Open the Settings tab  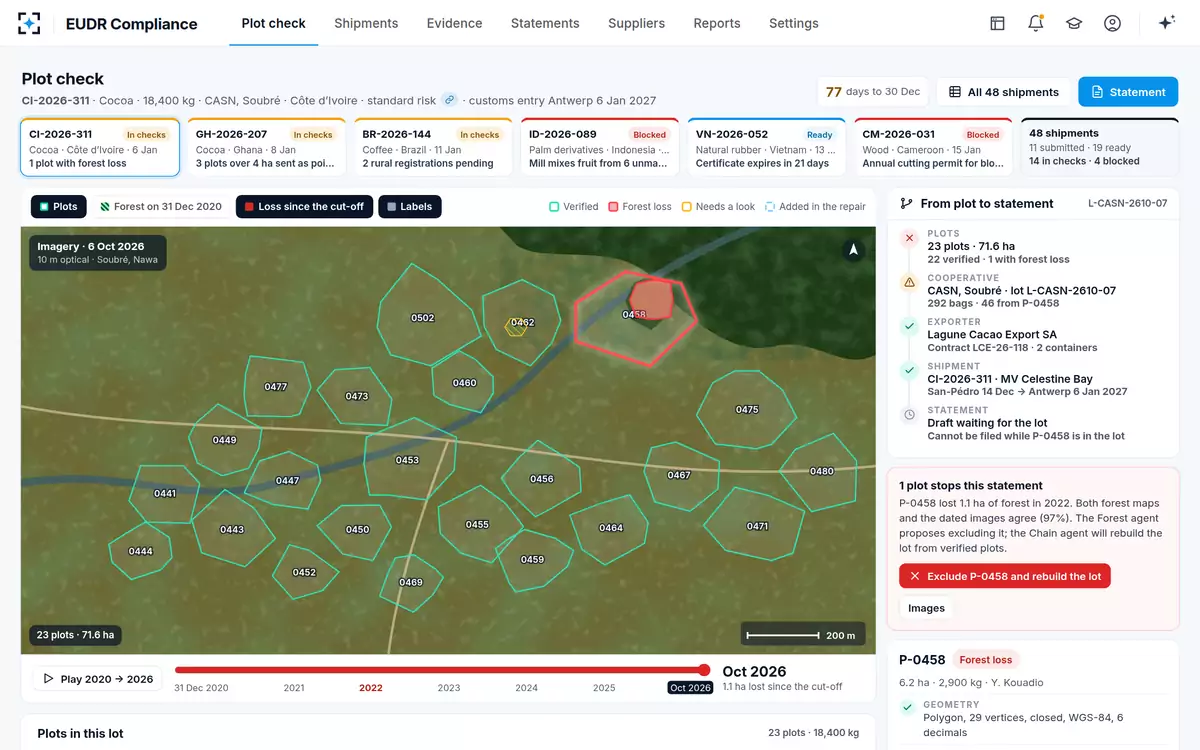[794, 23]
